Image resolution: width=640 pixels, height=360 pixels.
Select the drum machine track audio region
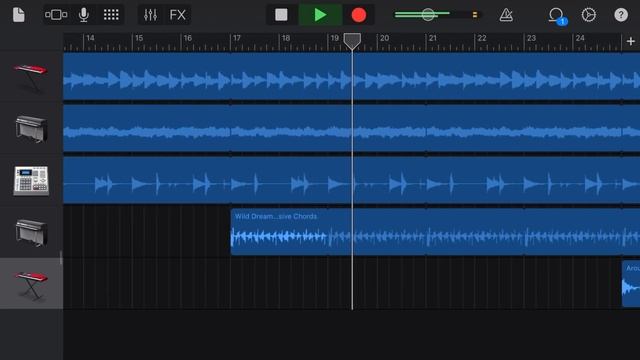point(351,180)
